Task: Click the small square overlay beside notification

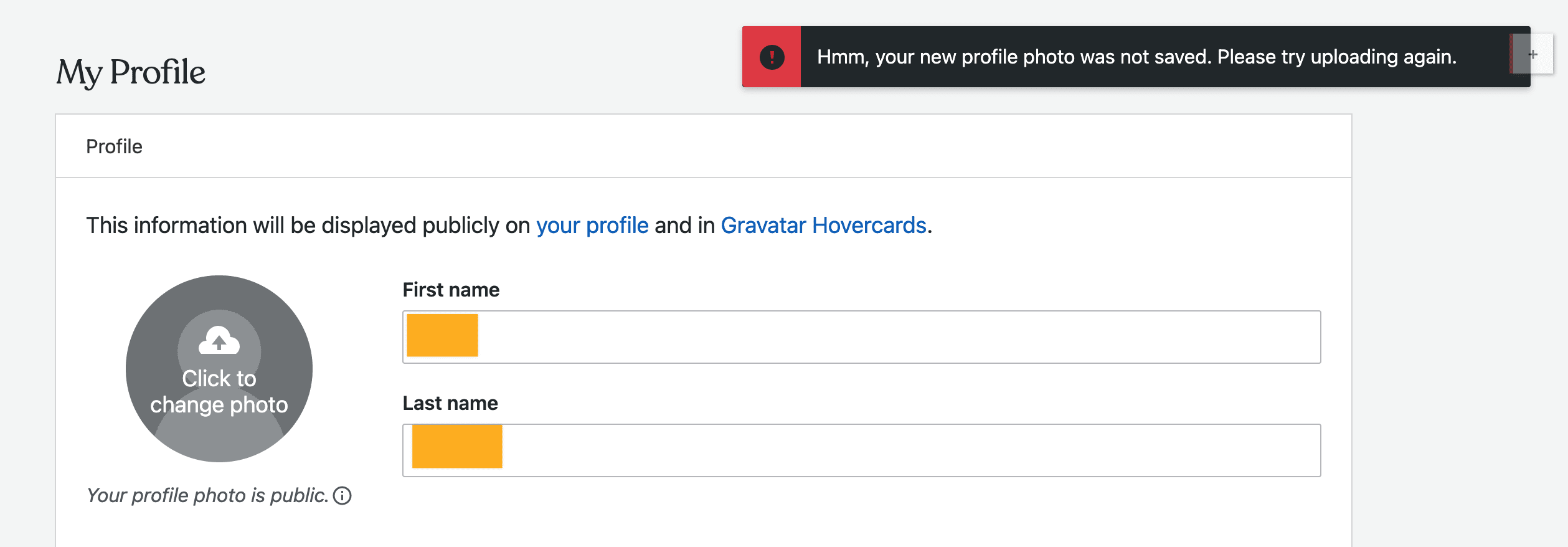Action: click(x=1533, y=54)
